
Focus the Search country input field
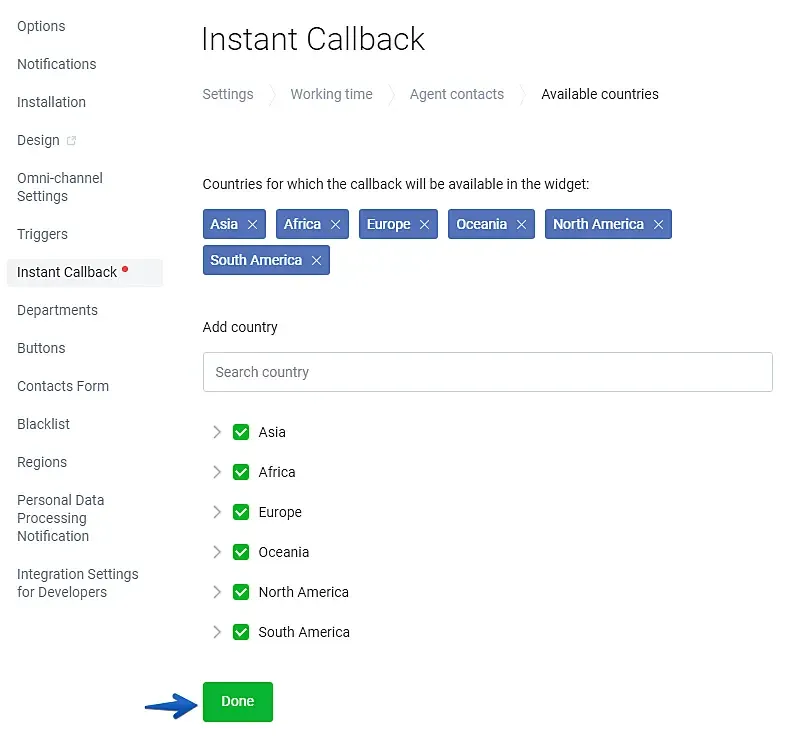[x=487, y=372]
